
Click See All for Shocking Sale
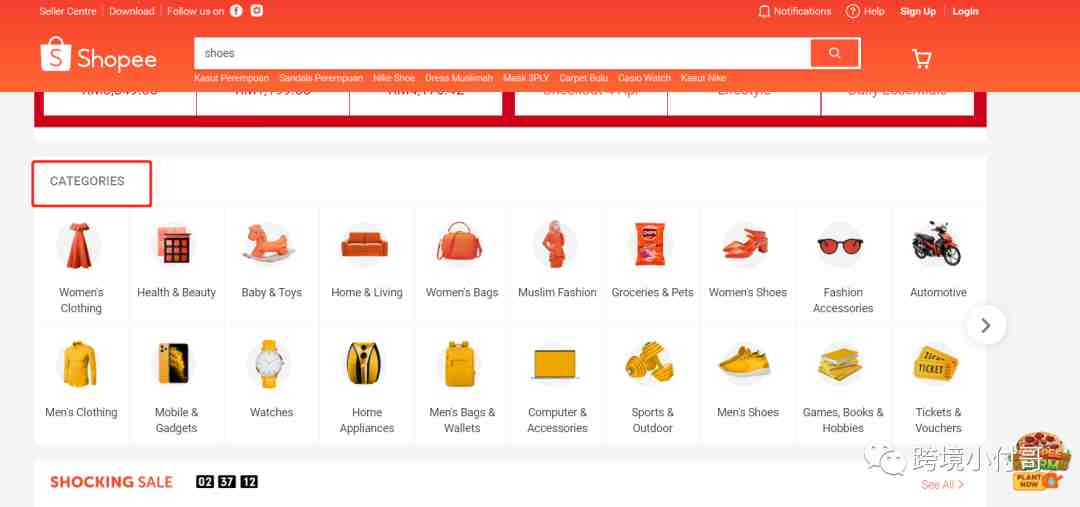click(943, 484)
